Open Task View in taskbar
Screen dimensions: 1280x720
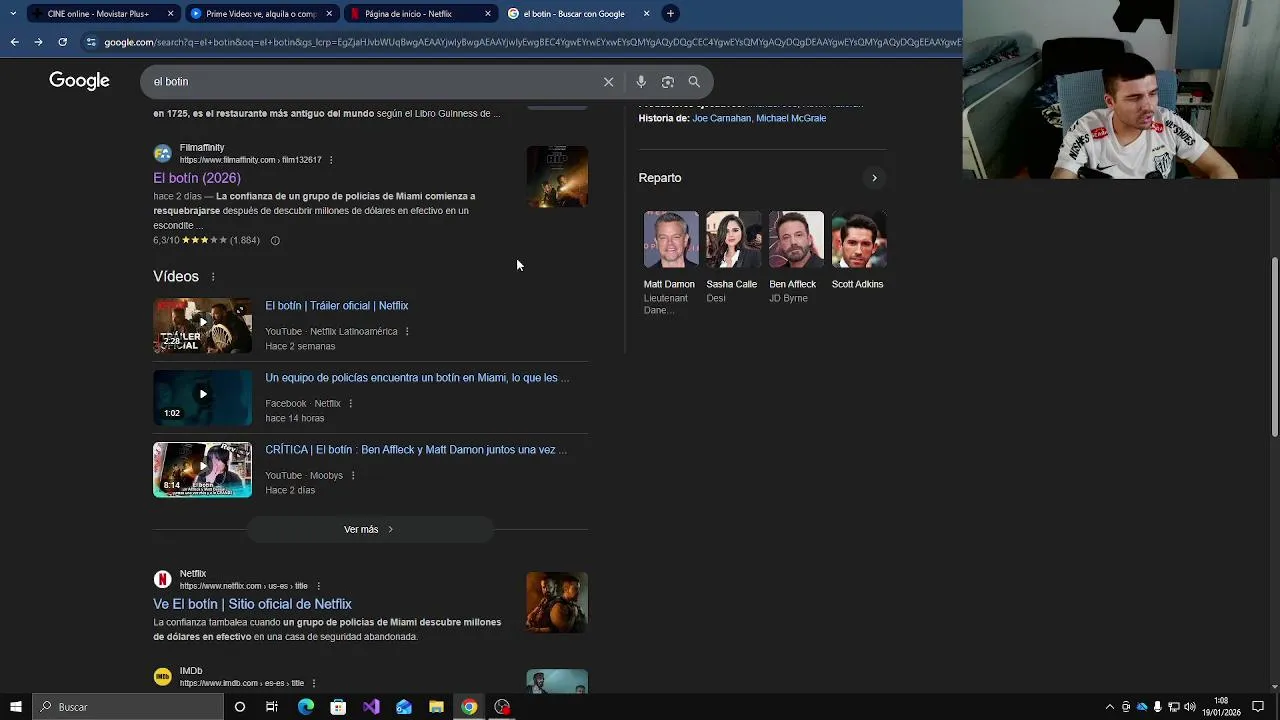[x=272, y=707]
